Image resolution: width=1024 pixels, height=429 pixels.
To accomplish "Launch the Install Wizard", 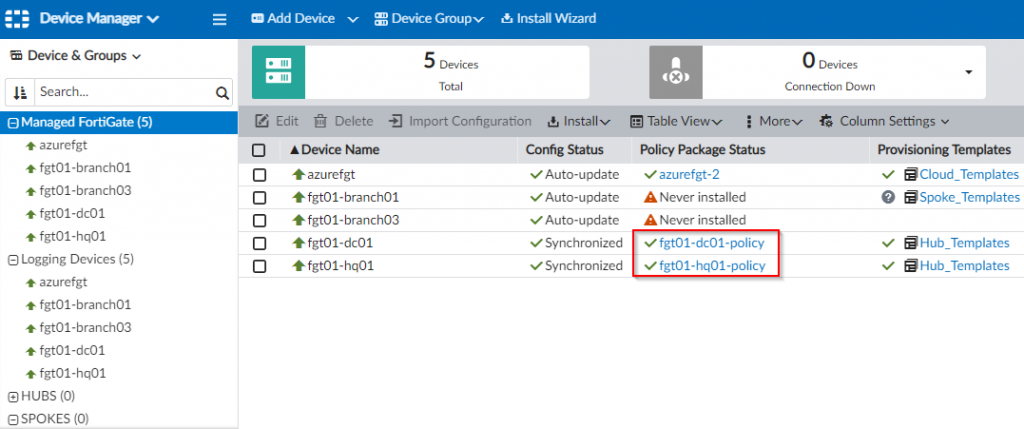I will pyautogui.click(x=548, y=18).
